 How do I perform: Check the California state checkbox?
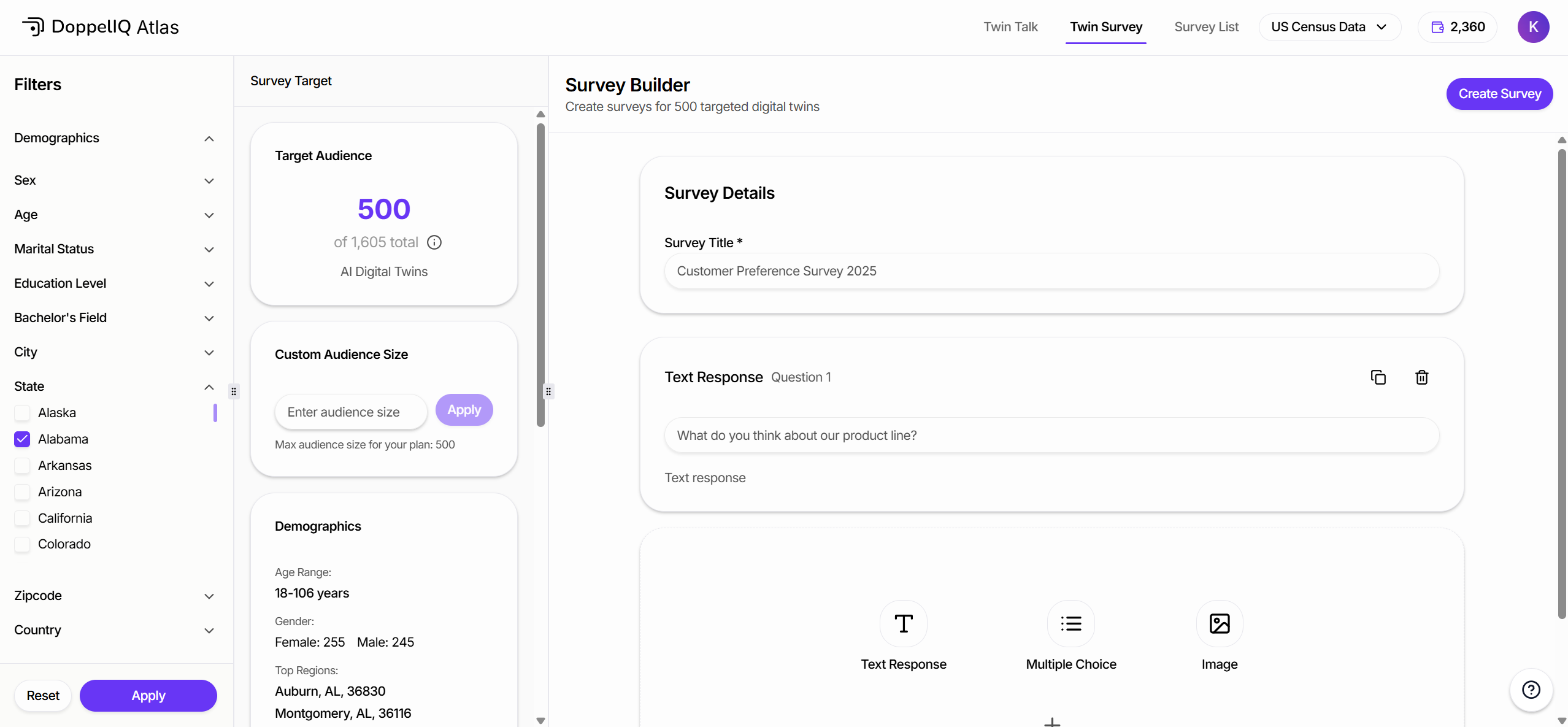pos(22,518)
